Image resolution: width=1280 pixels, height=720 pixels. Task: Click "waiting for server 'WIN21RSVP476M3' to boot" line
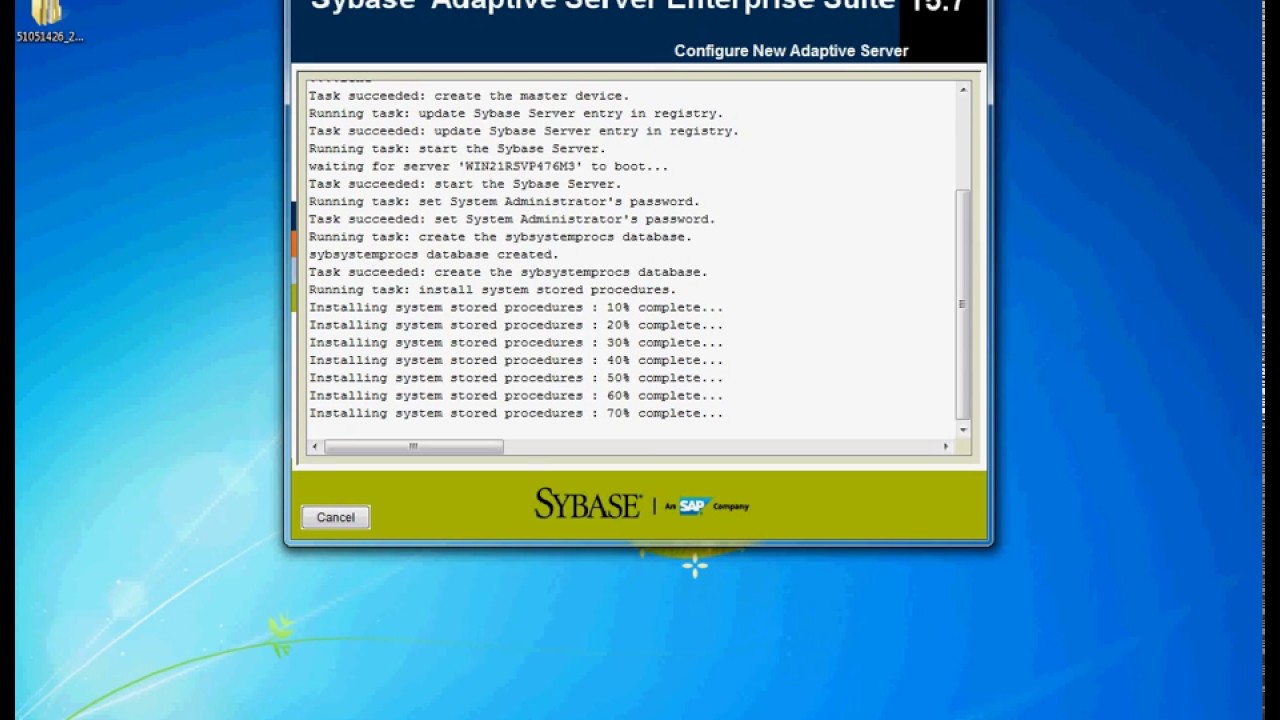click(x=488, y=167)
